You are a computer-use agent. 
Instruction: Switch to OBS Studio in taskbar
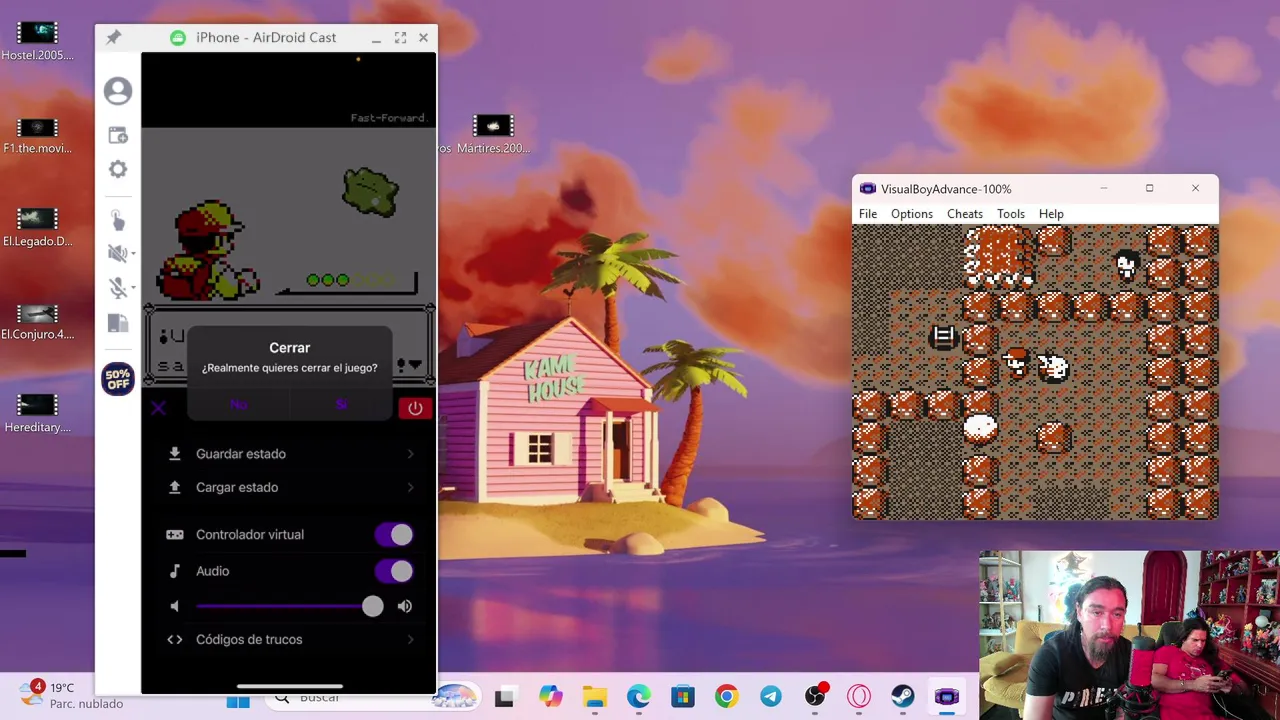pyautogui.click(x=815, y=697)
